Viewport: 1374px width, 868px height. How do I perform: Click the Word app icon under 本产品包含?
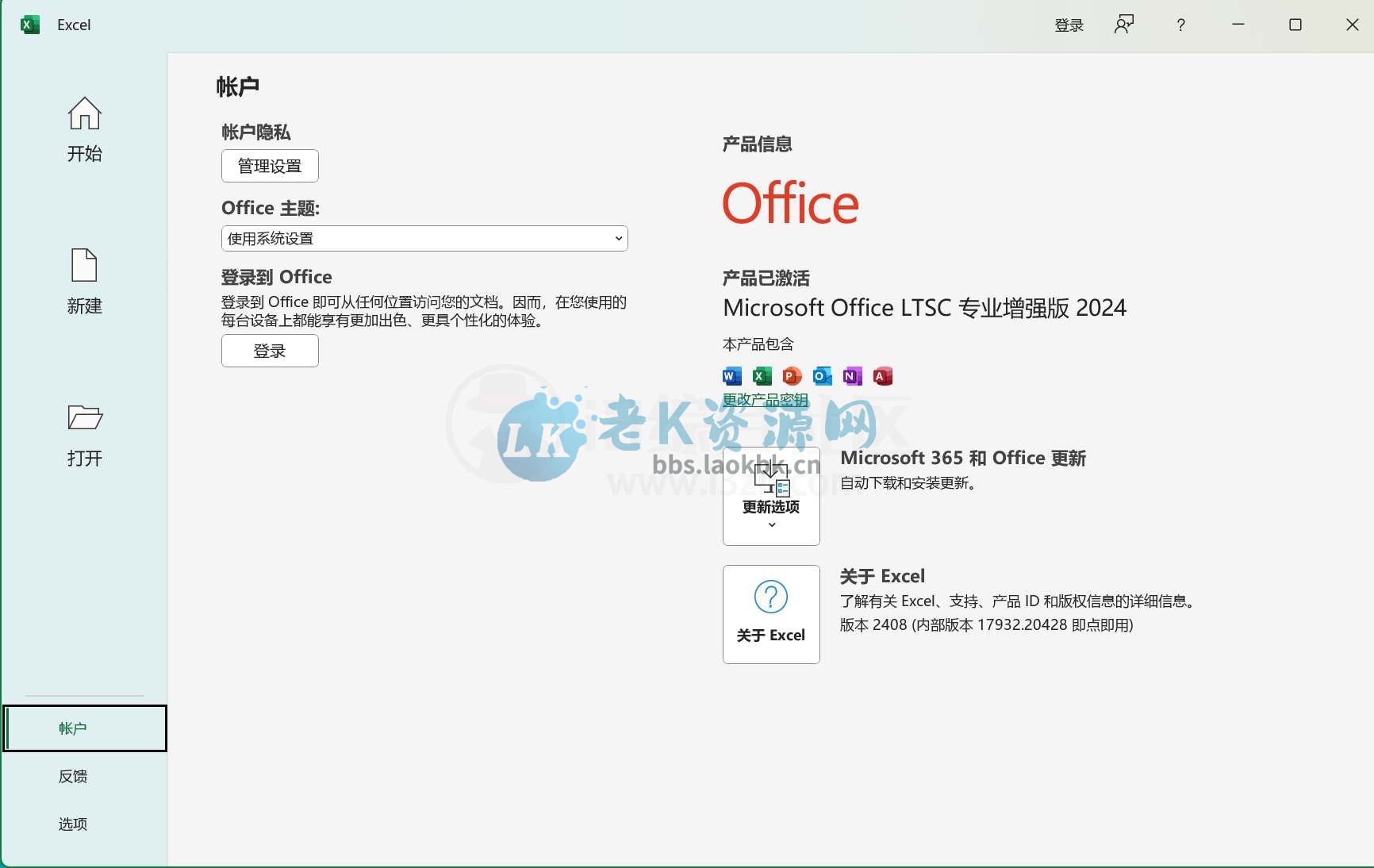pos(732,376)
